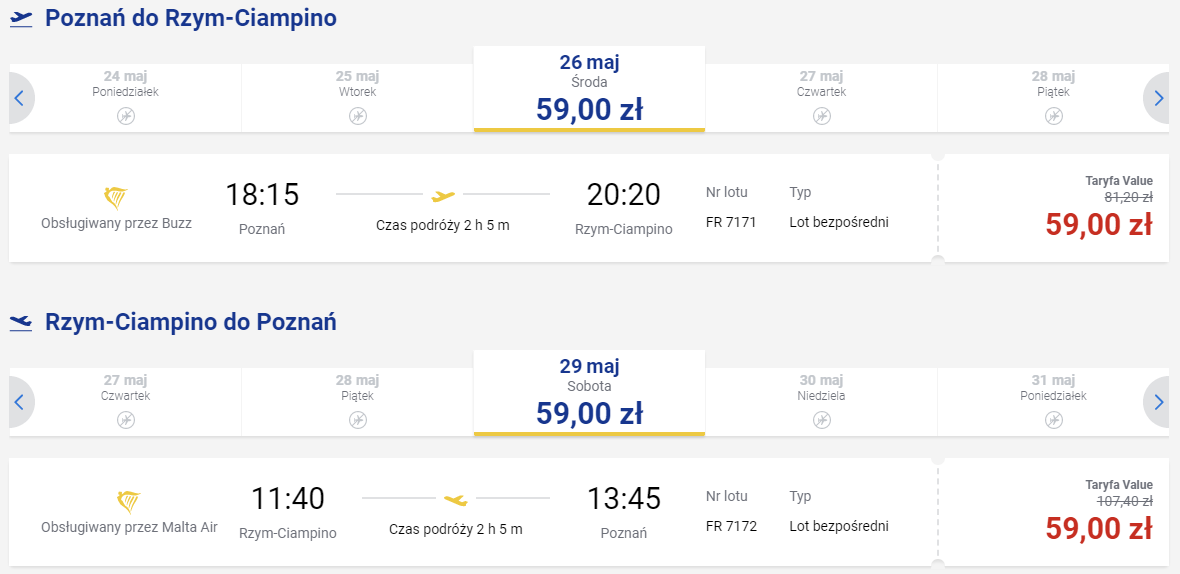The width and height of the screenshot is (1180, 574).
Task: Click the no-flight icon under 30 maj Niedziela
Action: pyautogui.click(x=822, y=420)
